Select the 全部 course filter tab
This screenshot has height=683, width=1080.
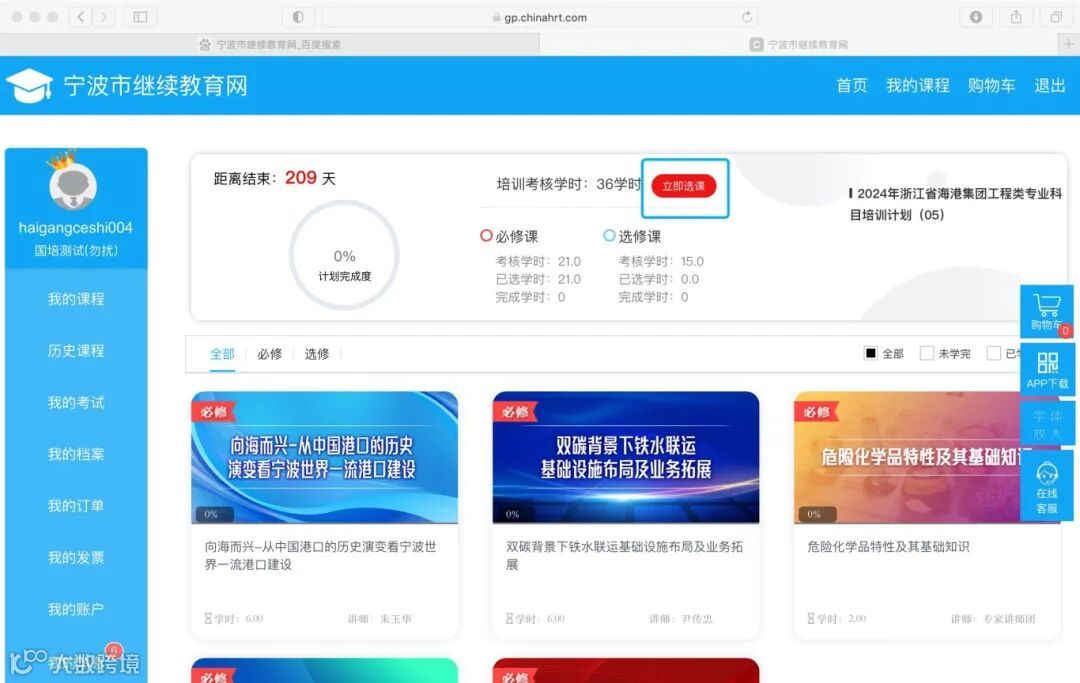coord(222,354)
